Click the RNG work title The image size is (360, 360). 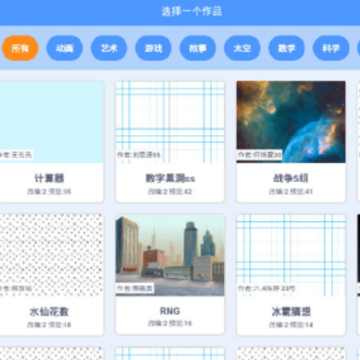point(170,311)
